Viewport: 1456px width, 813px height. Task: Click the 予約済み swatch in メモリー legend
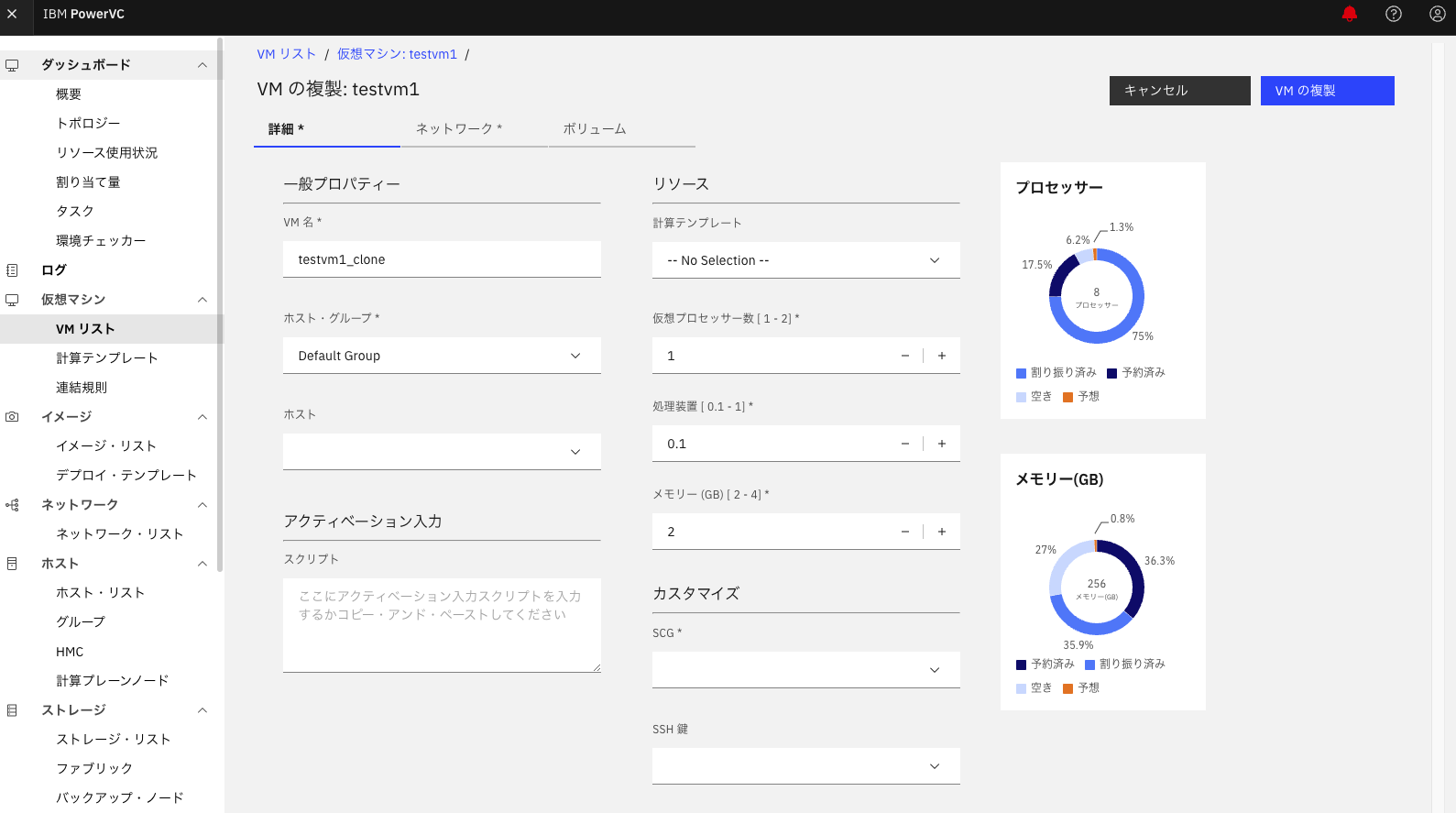pyautogui.click(x=1021, y=665)
